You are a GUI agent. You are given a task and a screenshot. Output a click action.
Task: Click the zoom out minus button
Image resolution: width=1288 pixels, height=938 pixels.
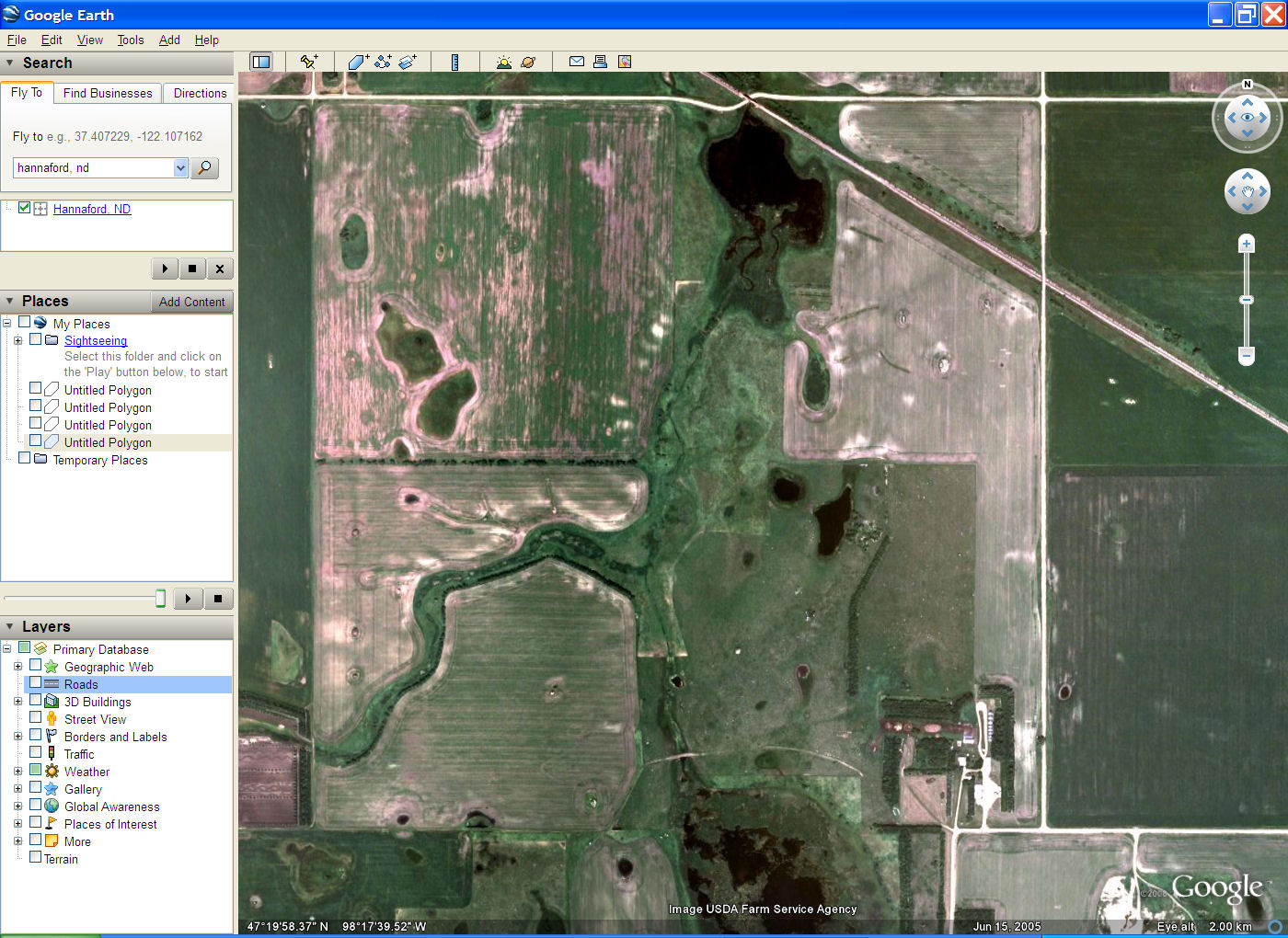coord(1247,355)
